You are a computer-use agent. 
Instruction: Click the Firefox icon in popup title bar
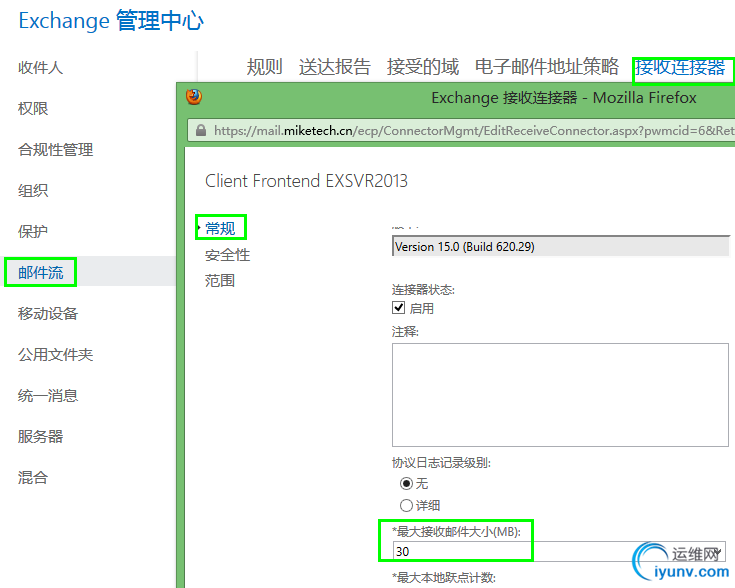pos(194,97)
